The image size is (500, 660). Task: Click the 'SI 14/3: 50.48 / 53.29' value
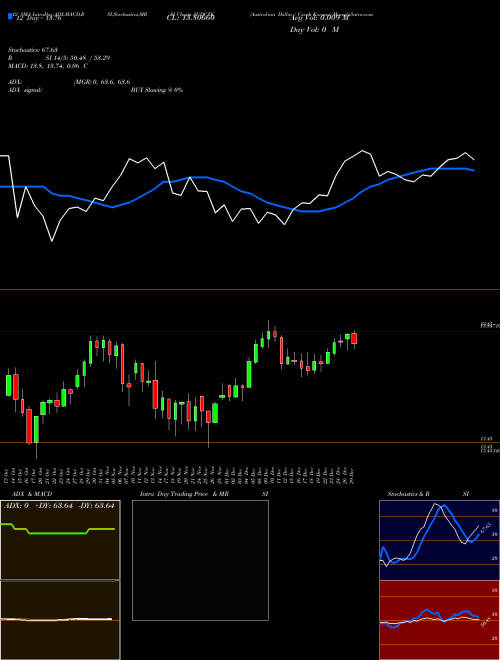pyautogui.click(x=78, y=58)
